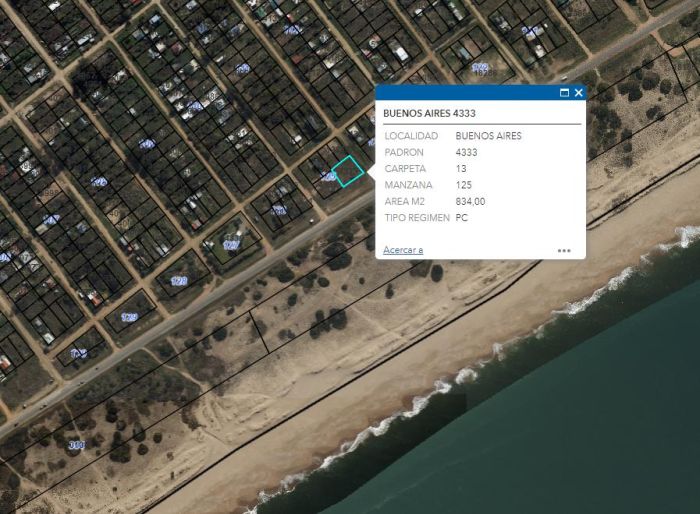Click the 'CARPETA' field label
Screen dimensions: 700x514
point(405,169)
